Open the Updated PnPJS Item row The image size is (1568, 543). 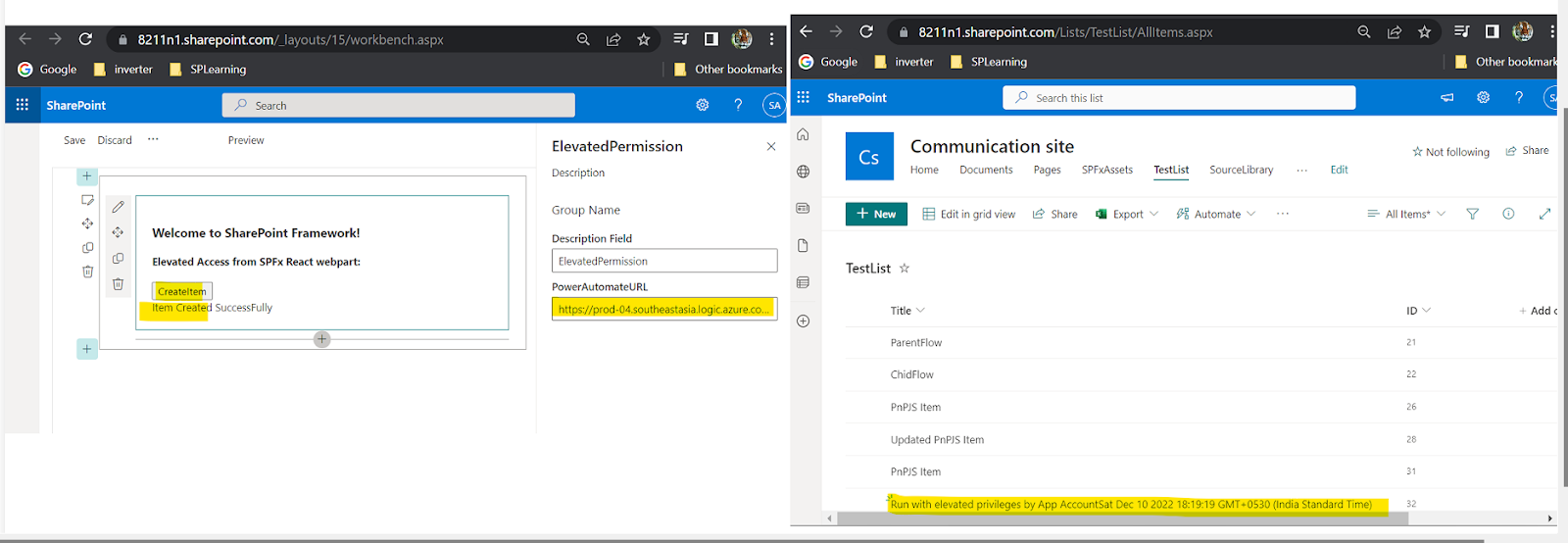coord(937,440)
